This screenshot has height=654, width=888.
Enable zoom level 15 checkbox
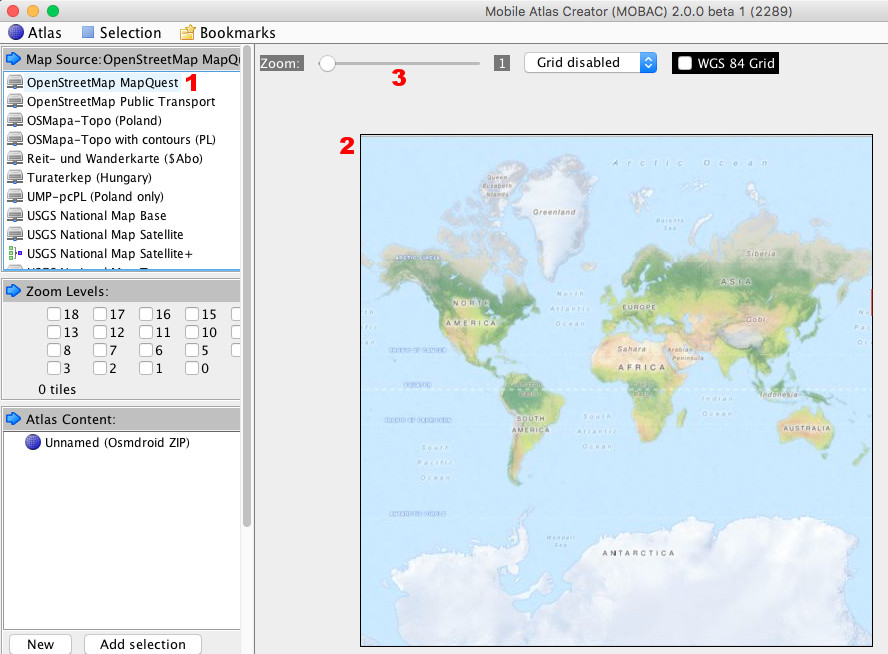tap(192, 314)
